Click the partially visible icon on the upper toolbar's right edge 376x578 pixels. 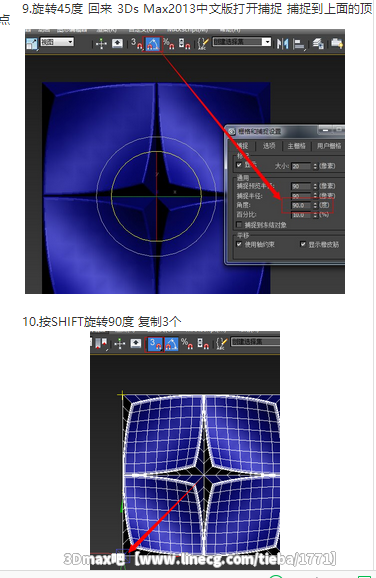337,44
